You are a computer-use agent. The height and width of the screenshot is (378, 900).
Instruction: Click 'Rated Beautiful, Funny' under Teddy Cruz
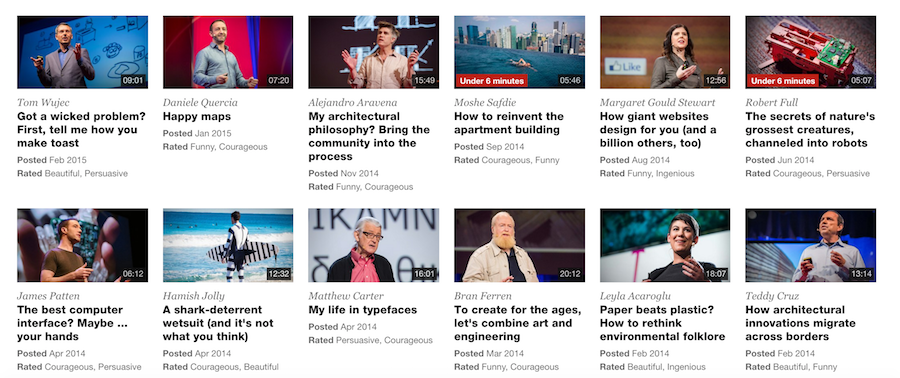tap(791, 367)
